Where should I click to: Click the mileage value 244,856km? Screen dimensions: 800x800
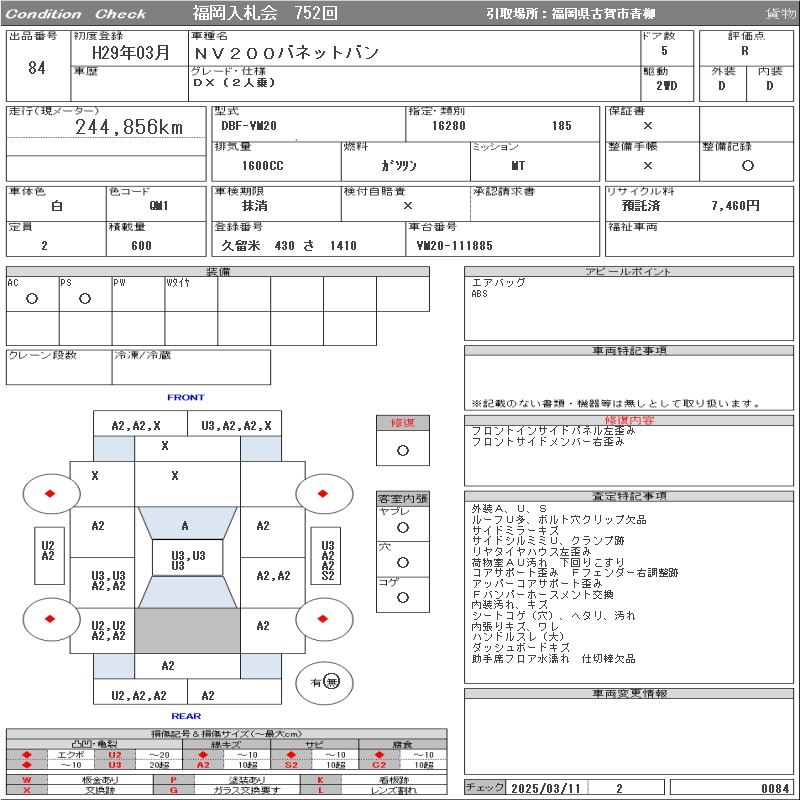click(129, 127)
